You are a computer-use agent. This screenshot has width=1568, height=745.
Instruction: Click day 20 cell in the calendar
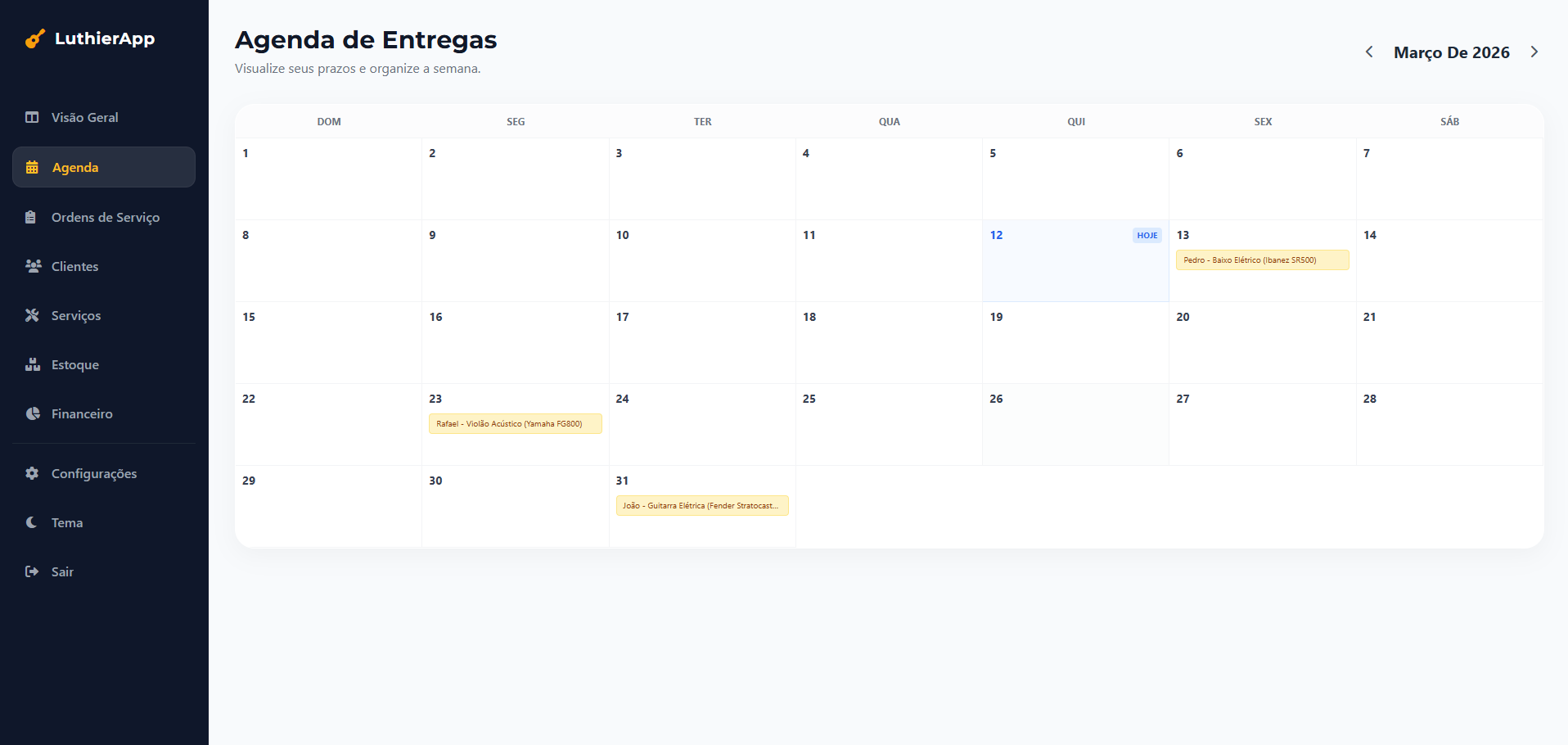pos(1262,344)
